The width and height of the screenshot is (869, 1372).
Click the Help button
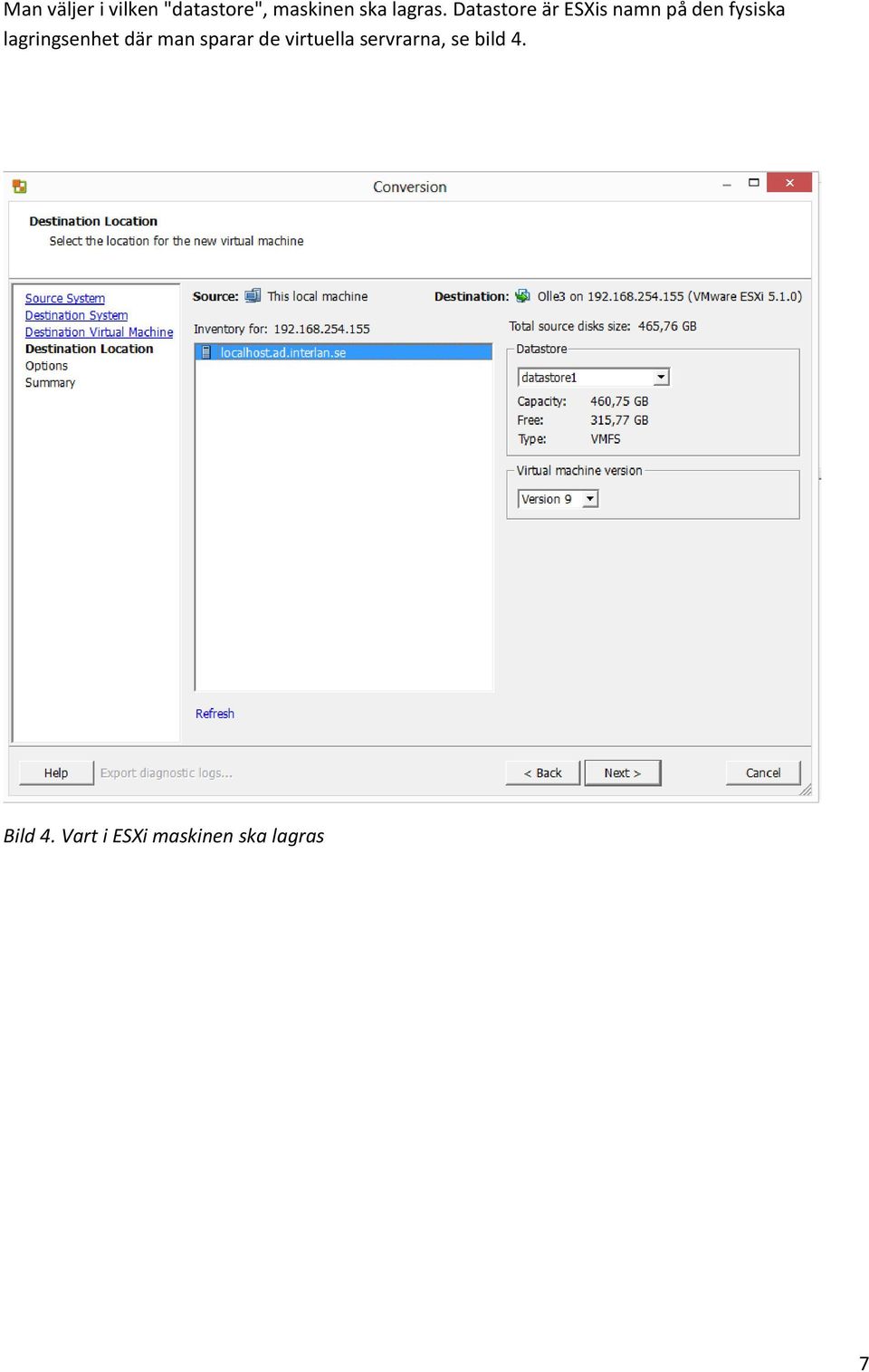[x=56, y=772]
